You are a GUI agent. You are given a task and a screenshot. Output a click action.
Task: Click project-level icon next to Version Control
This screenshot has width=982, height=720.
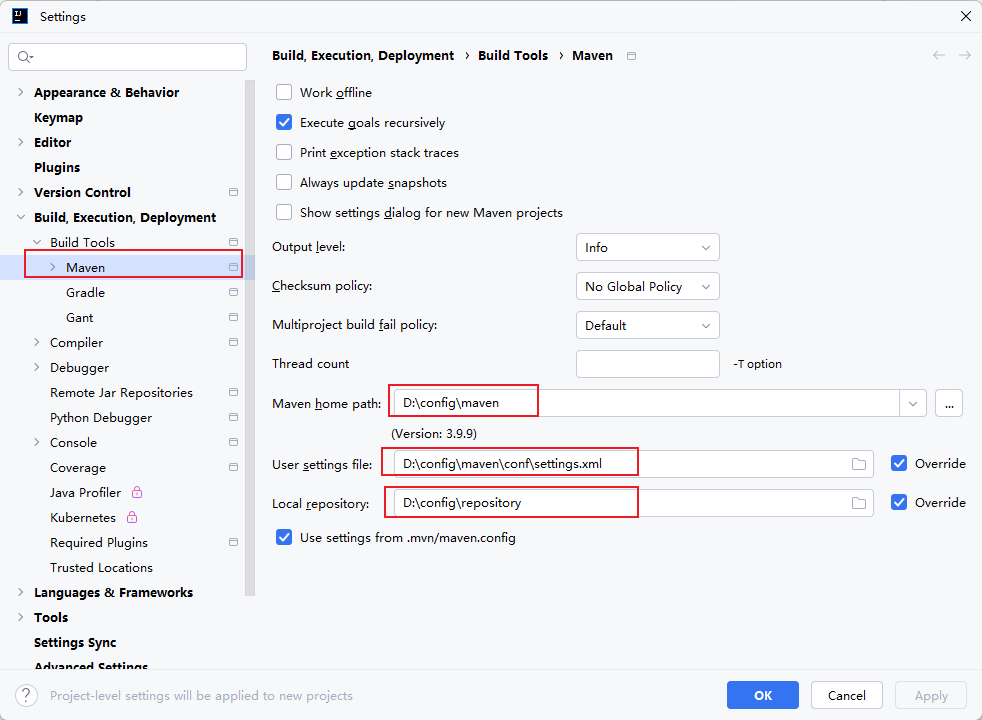pos(234,192)
